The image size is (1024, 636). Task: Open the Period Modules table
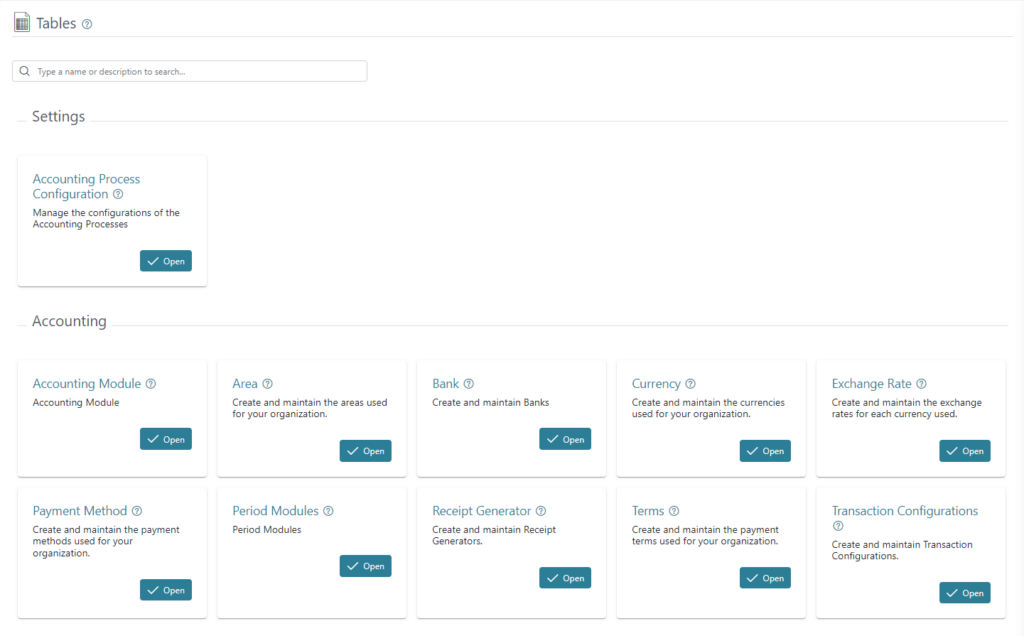365,565
